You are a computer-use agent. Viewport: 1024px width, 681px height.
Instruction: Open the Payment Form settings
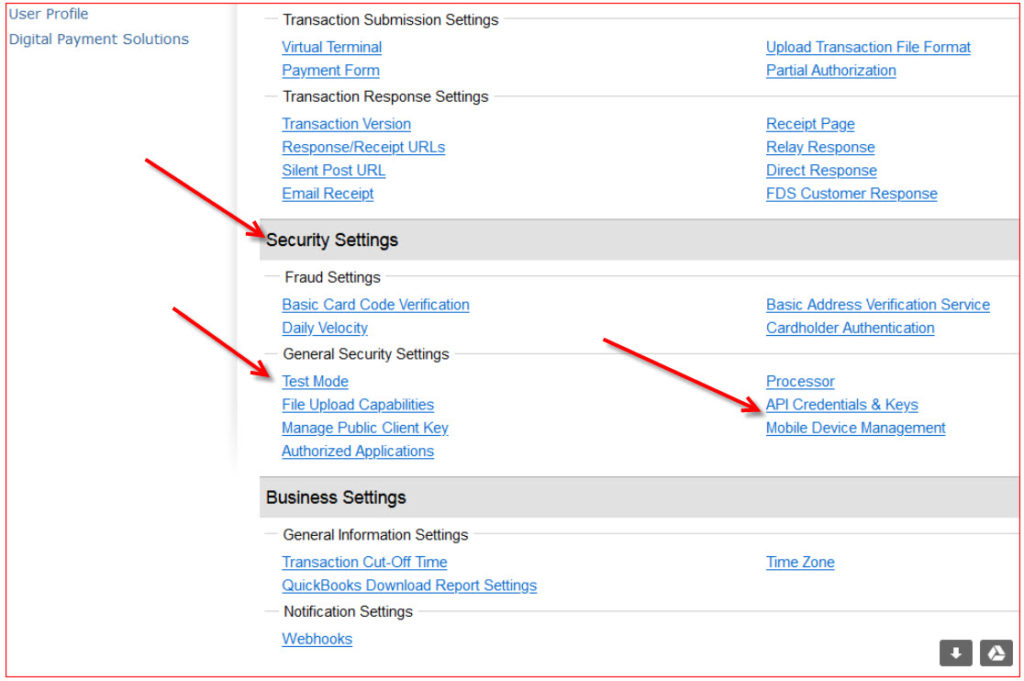coord(330,70)
